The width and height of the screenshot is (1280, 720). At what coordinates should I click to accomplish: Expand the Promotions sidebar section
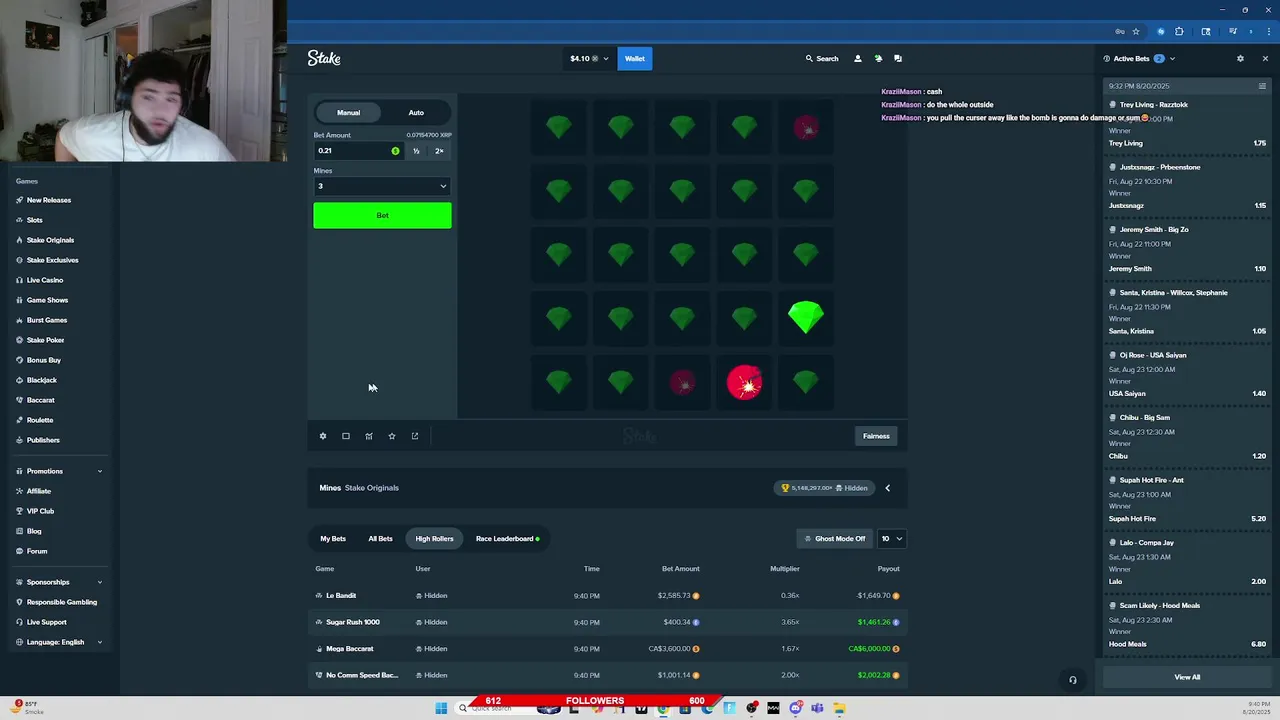click(58, 471)
